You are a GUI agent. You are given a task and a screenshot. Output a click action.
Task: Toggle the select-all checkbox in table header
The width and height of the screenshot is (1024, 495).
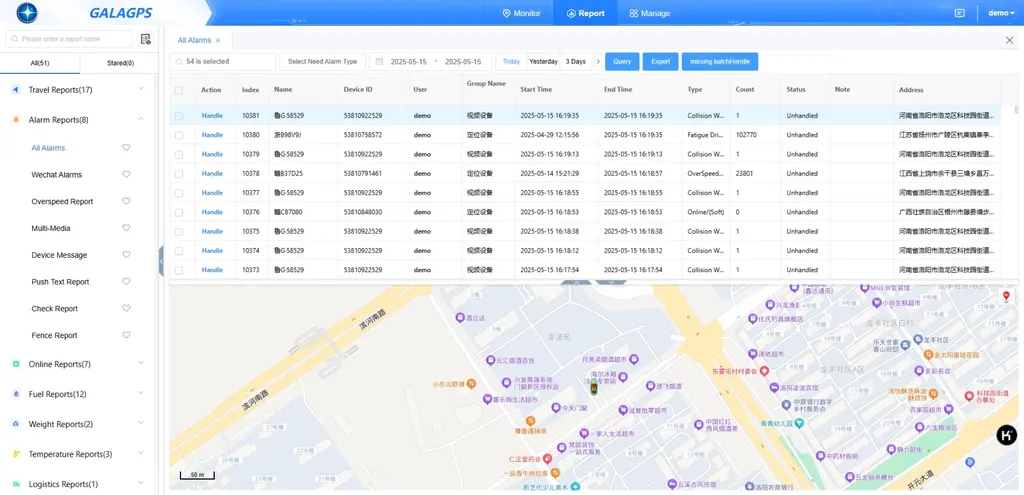click(179, 90)
